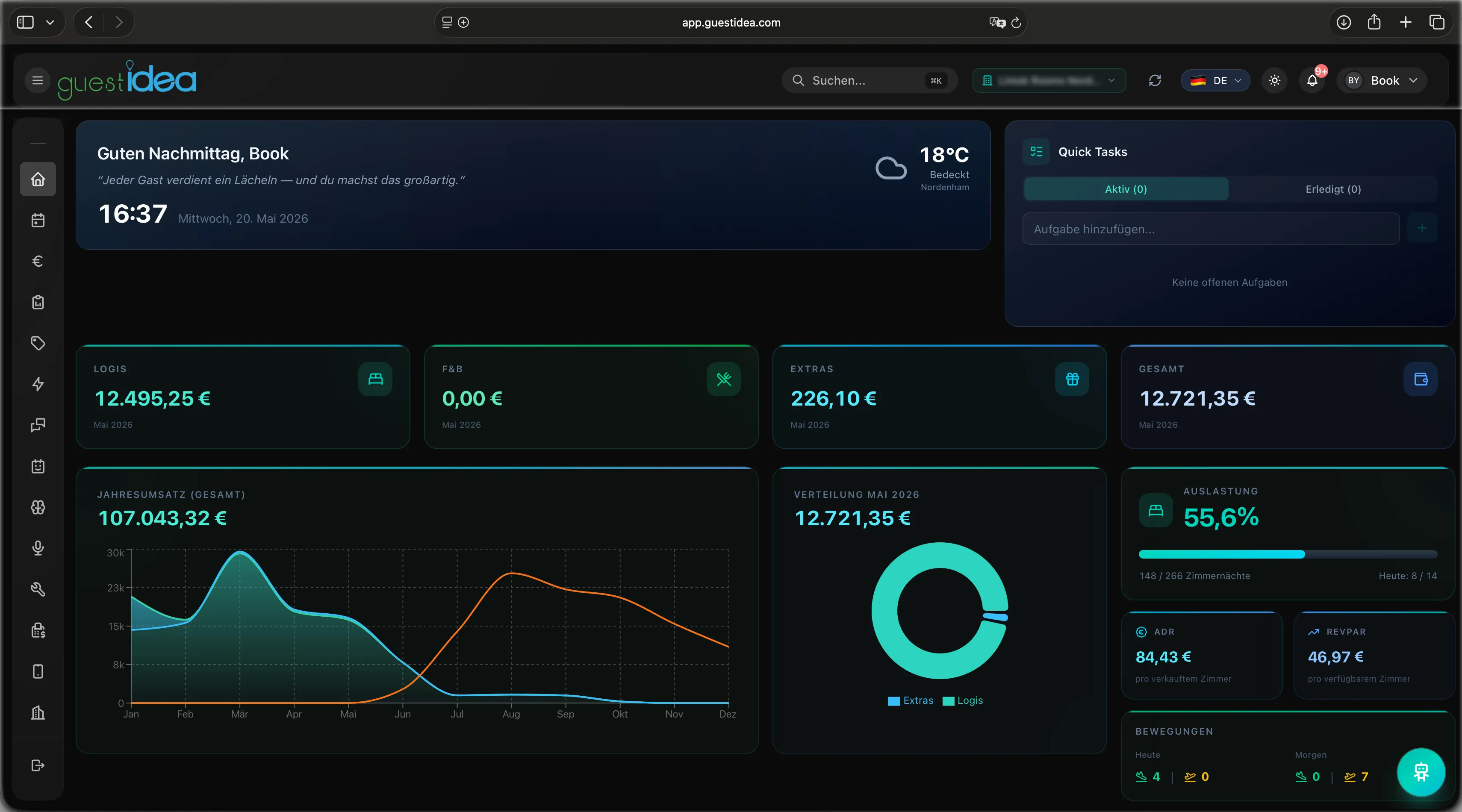Click the Safari translate icon in address bar

click(997, 23)
